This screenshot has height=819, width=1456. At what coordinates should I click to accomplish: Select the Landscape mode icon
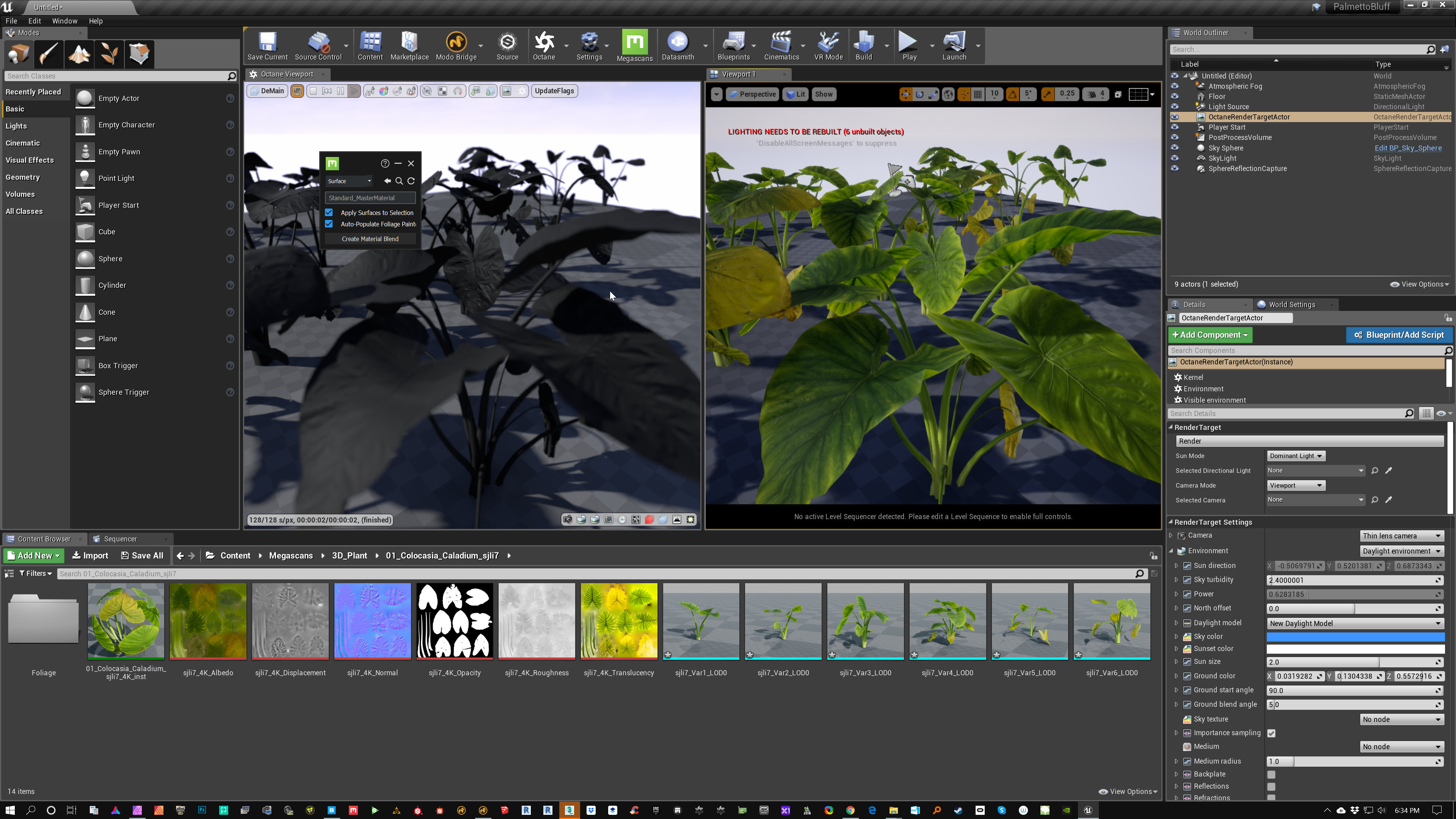79,54
